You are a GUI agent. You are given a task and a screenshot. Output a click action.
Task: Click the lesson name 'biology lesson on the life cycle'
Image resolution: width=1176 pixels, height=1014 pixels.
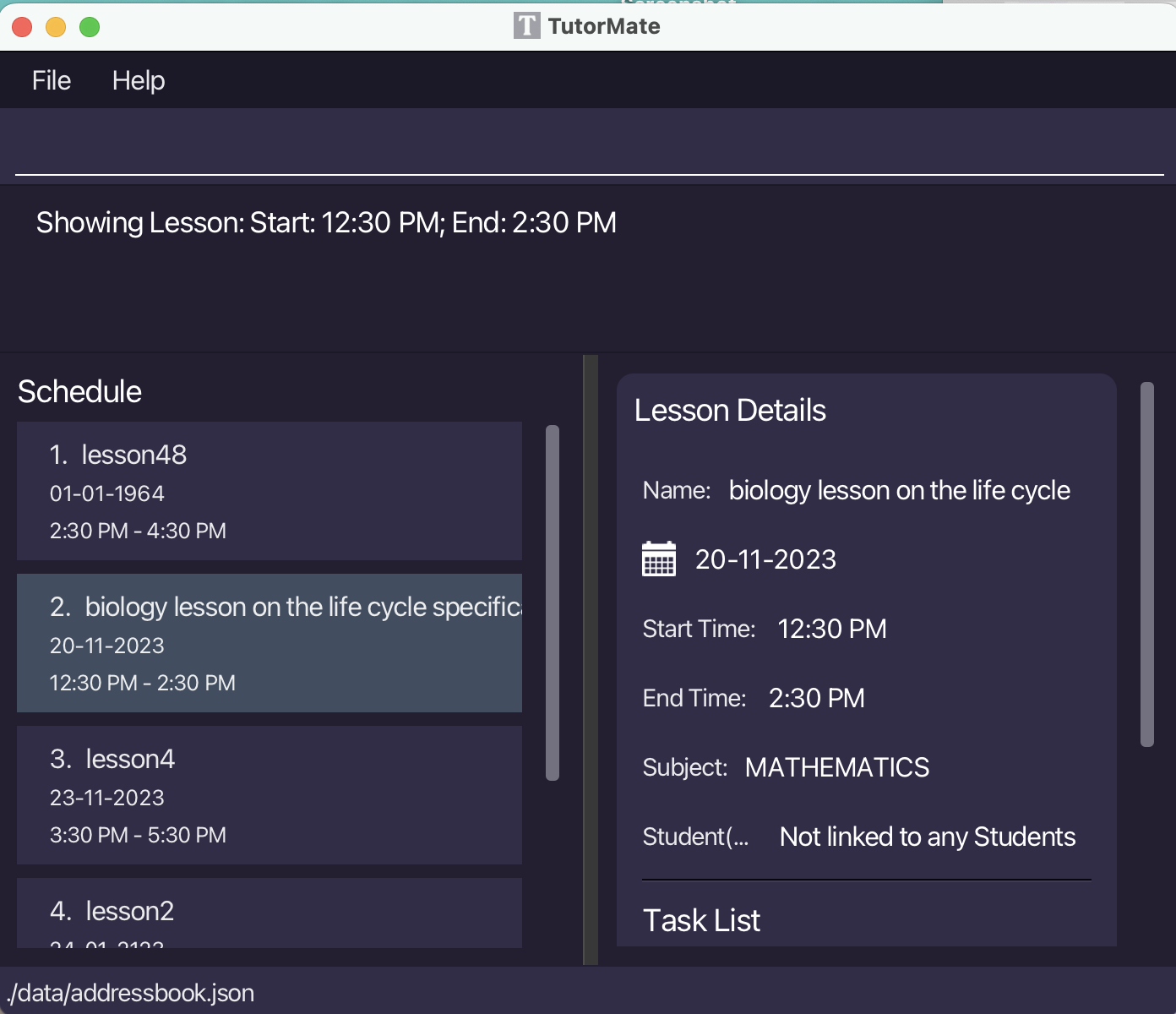pyautogui.click(x=899, y=490)
